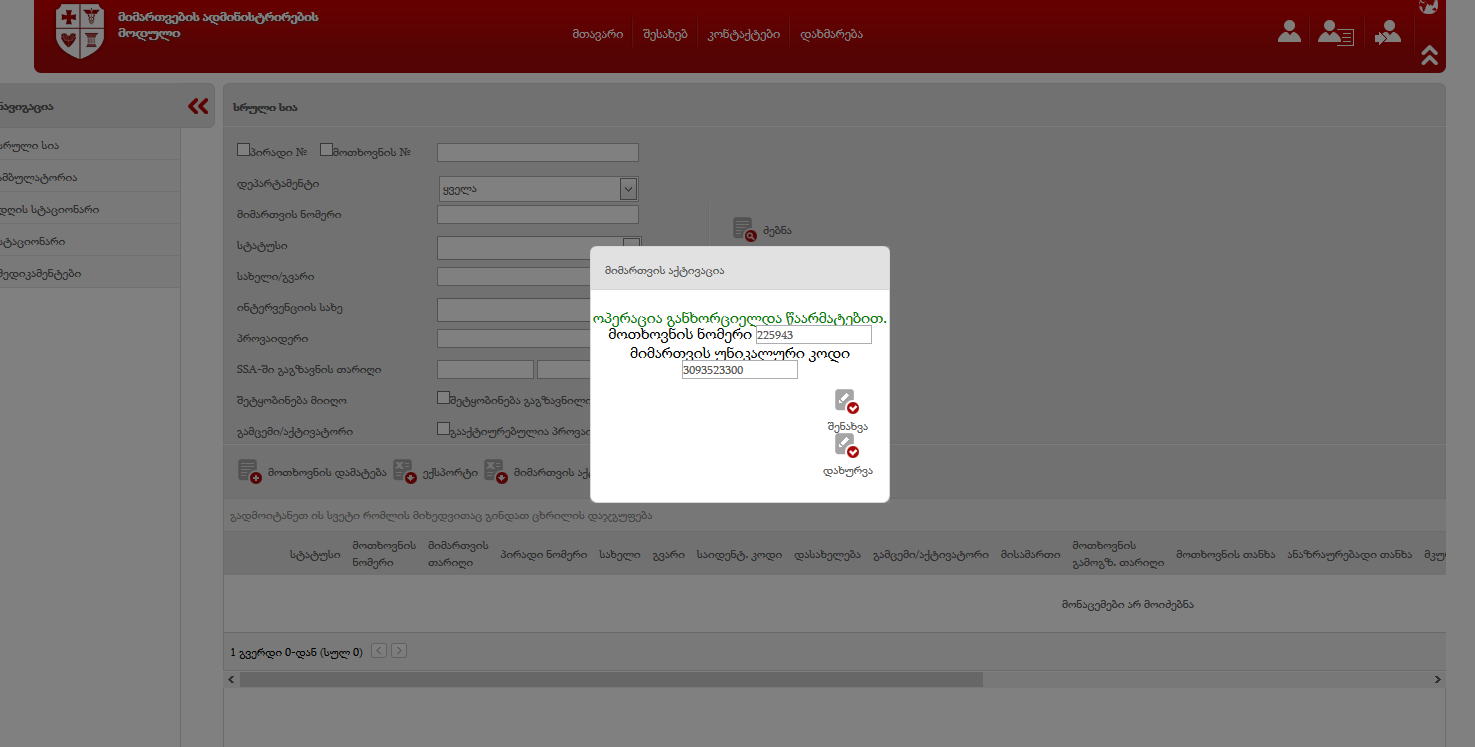Click the user login arrow icon

coord(1388,33)
